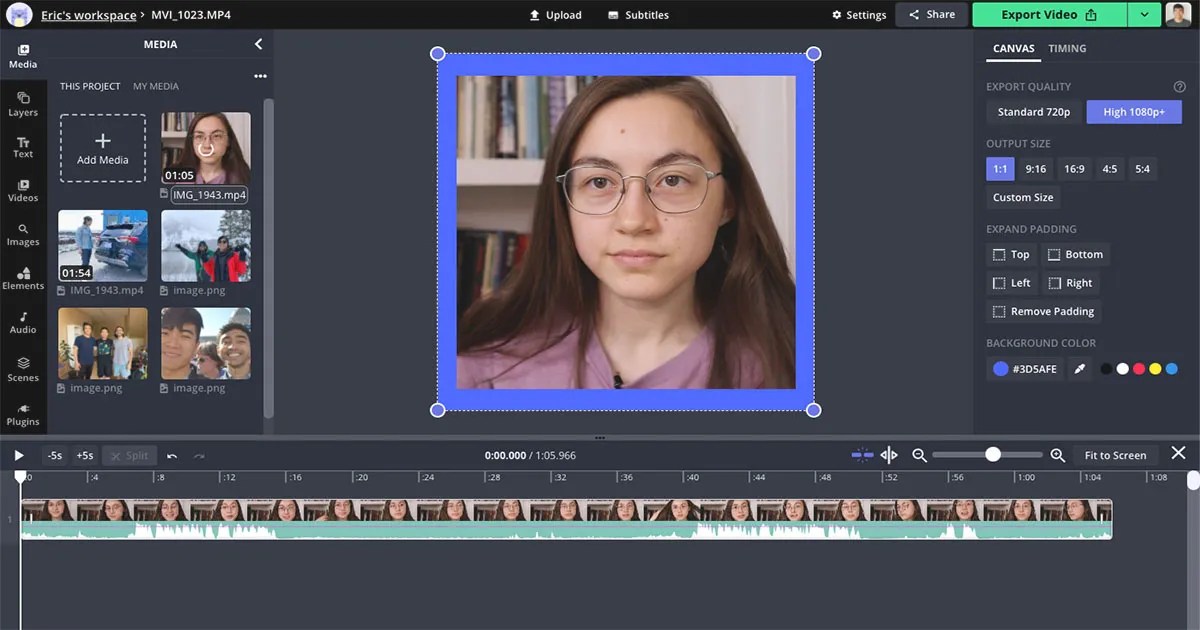Open the Plugins panel
This screenshot has height=630, width=1200.
(x=23, y=414)
